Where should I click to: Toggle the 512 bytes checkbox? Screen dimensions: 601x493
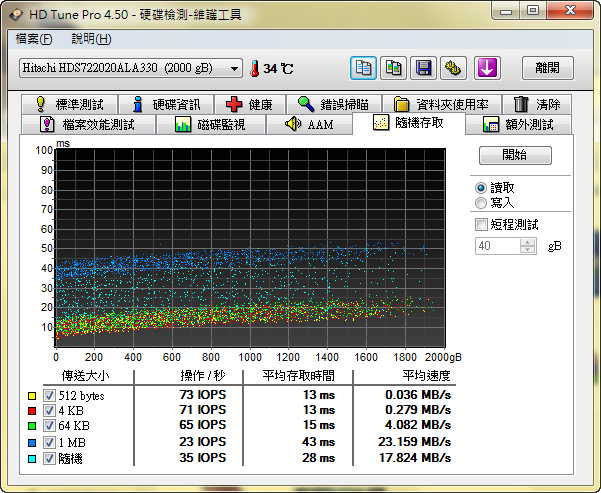(x=49, y=395)
